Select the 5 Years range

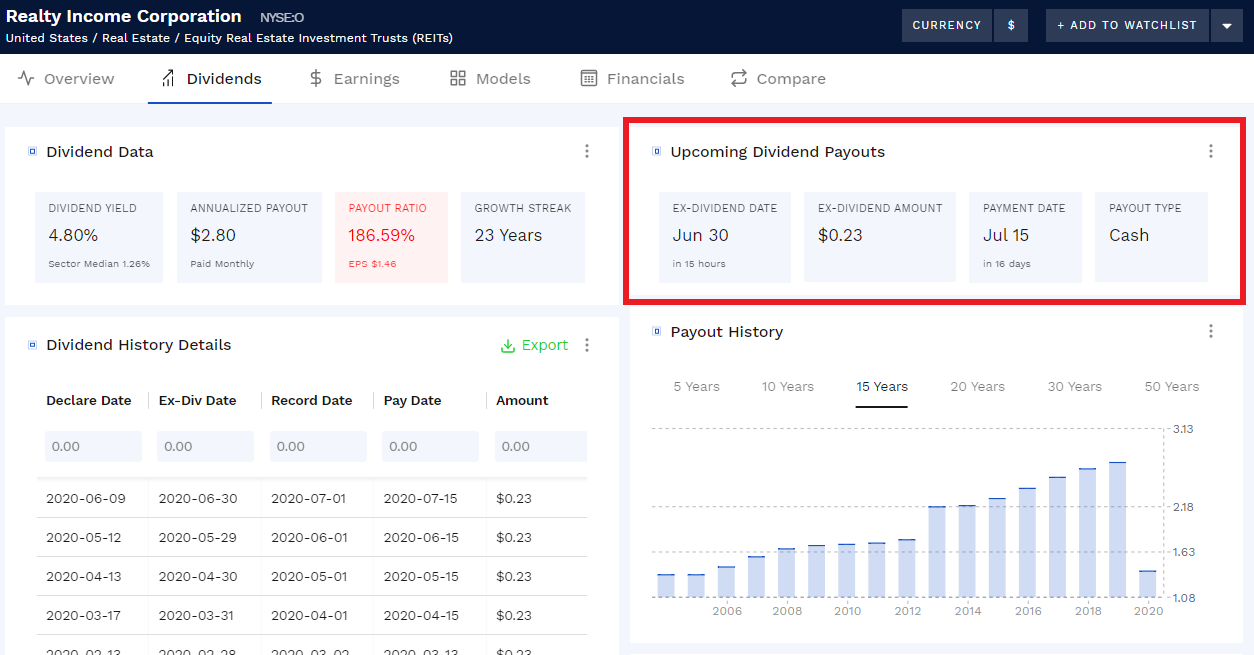coord(696,387)
